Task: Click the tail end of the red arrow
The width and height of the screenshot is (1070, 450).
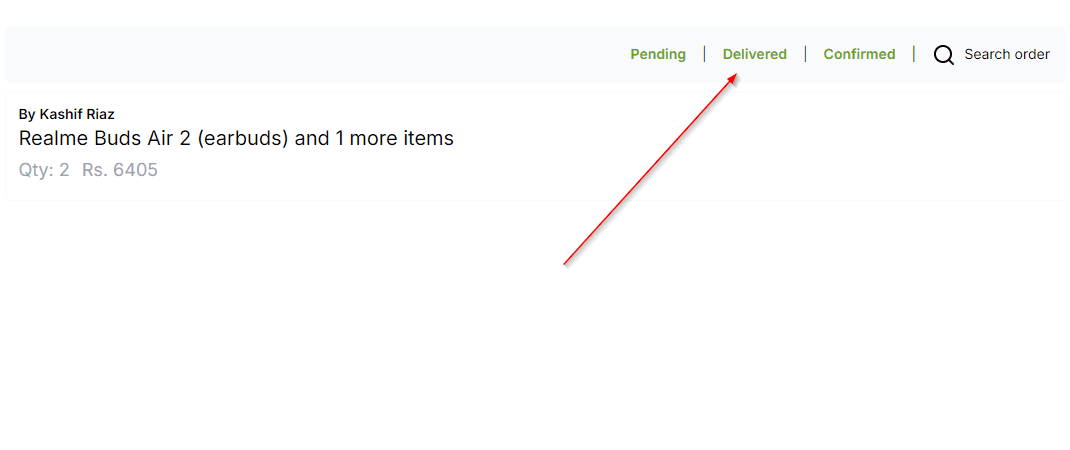Action: tap(565, 264)
